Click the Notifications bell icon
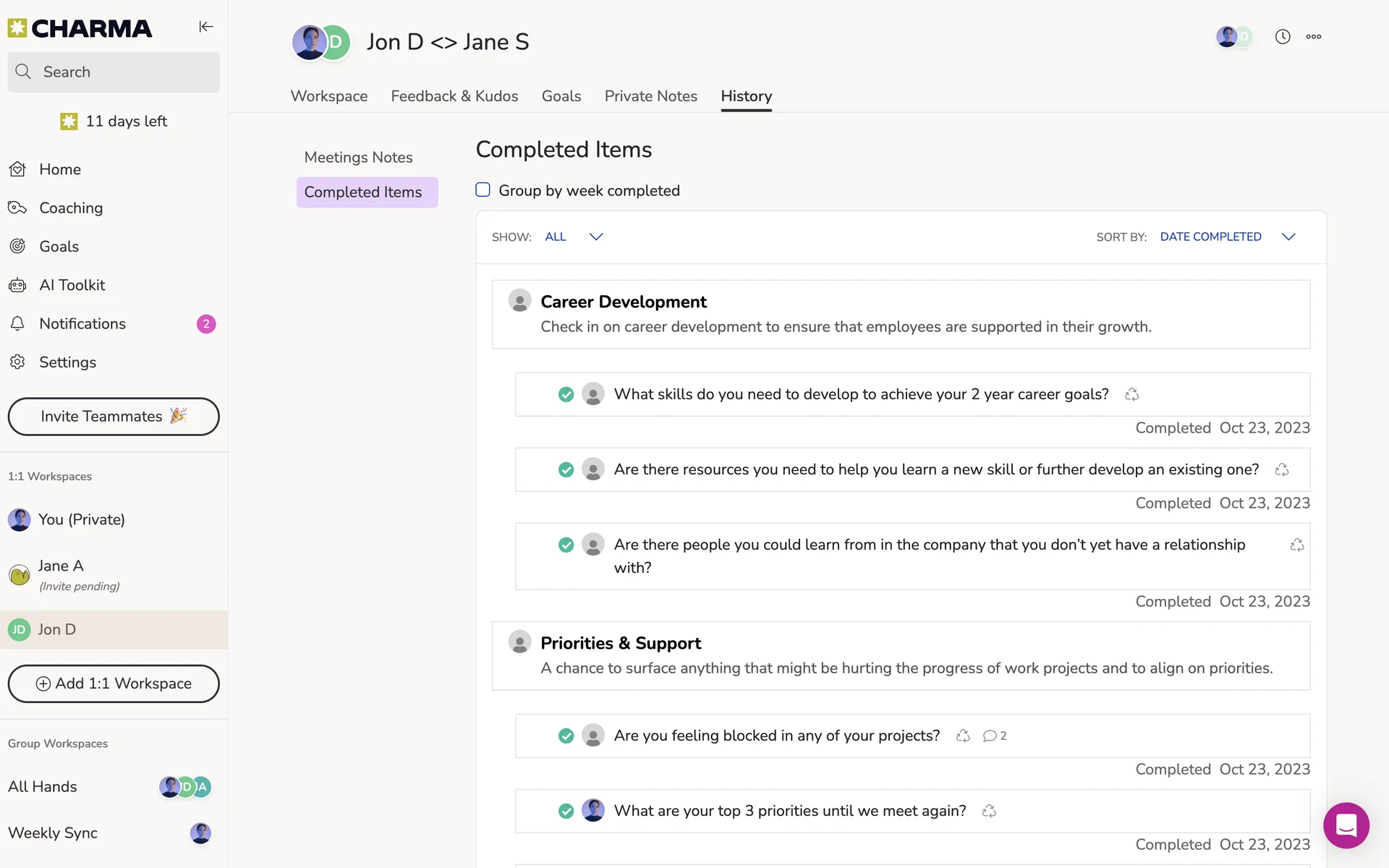The height and width of the screenshot is (868, 1389). (x=18, y=323)
